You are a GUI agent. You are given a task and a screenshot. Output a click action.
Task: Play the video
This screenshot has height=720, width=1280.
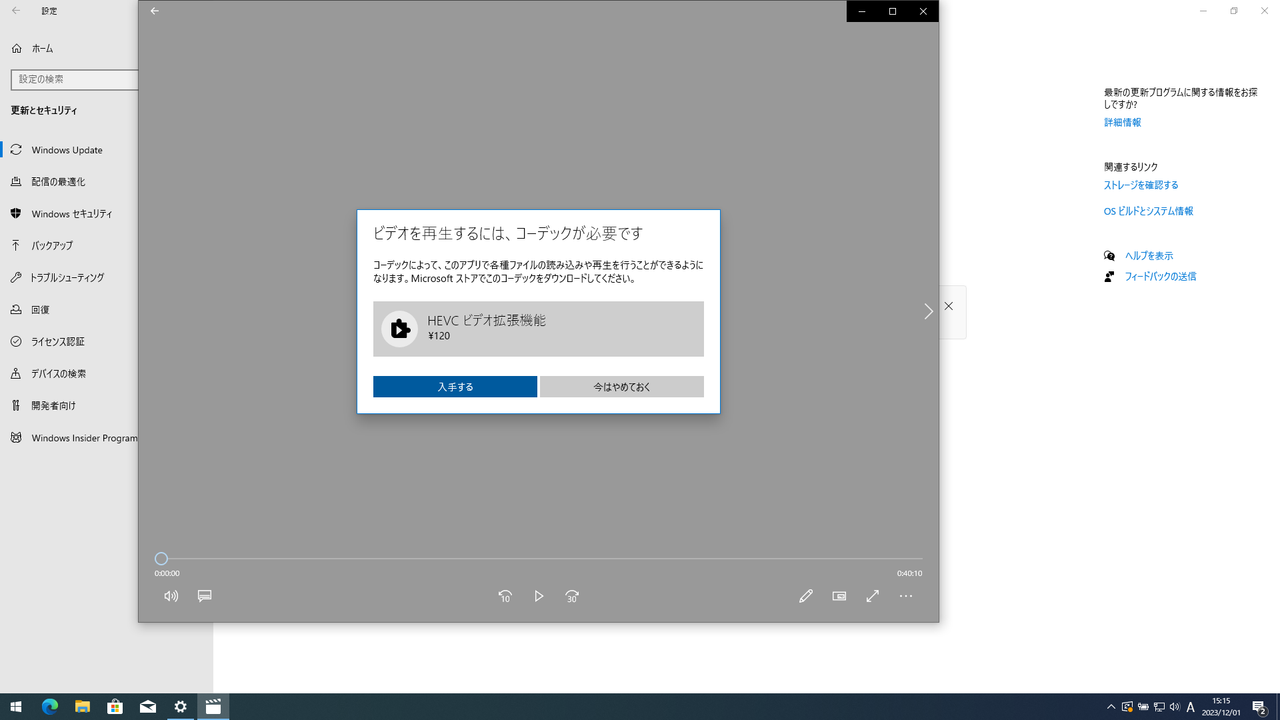[x=539, y=596]
